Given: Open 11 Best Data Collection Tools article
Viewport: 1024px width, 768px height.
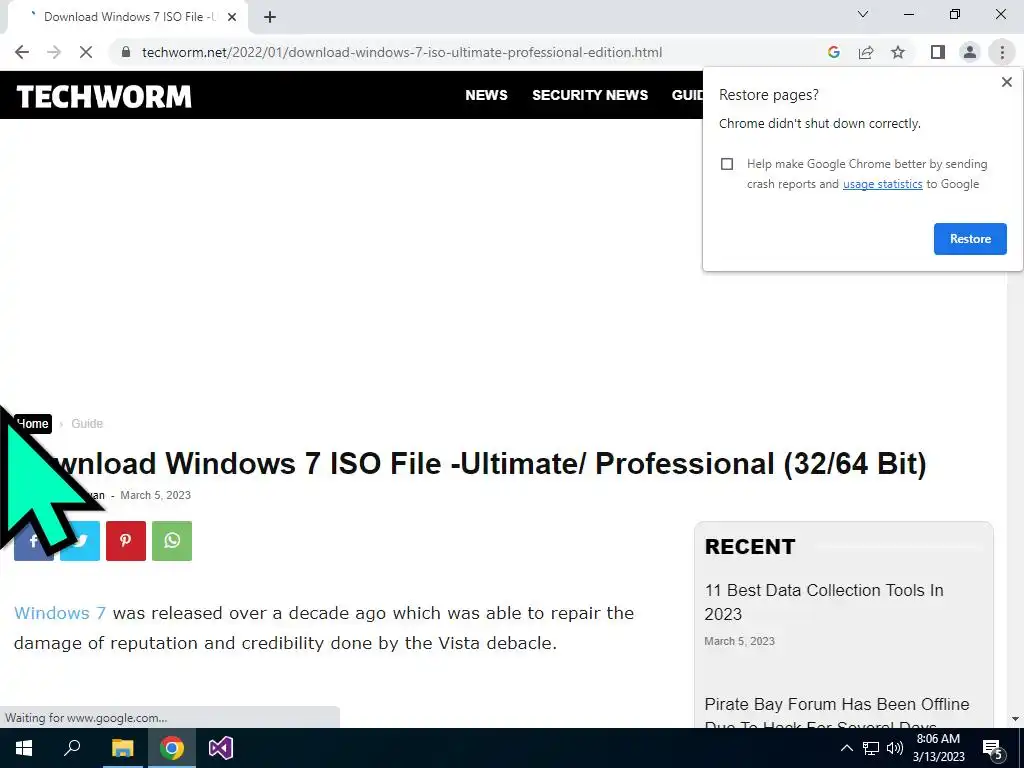Looking at the screenshot, I should click(x=824, y=602).
